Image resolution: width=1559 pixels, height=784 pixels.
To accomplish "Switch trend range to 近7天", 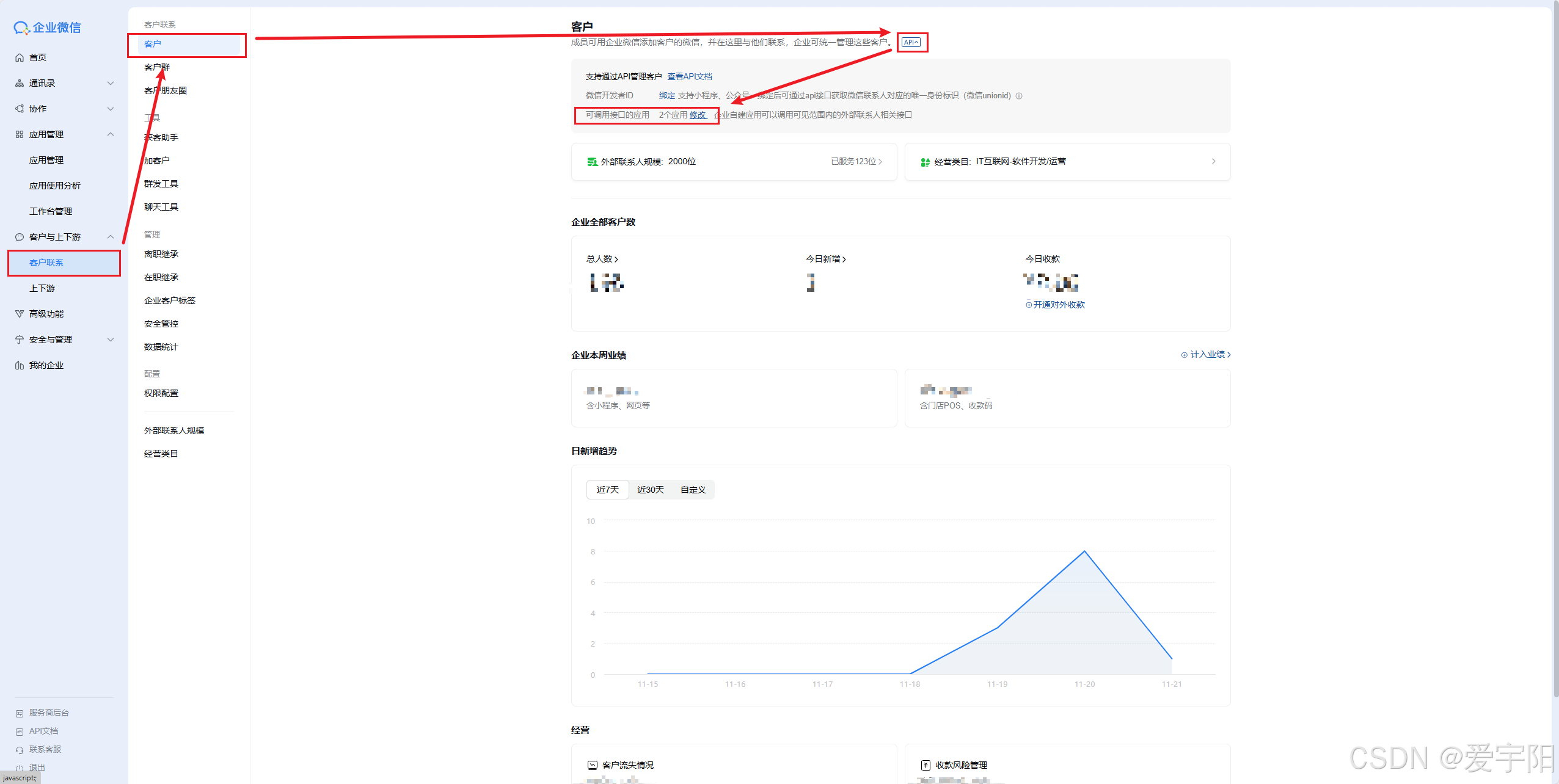I will click(607, 490).
